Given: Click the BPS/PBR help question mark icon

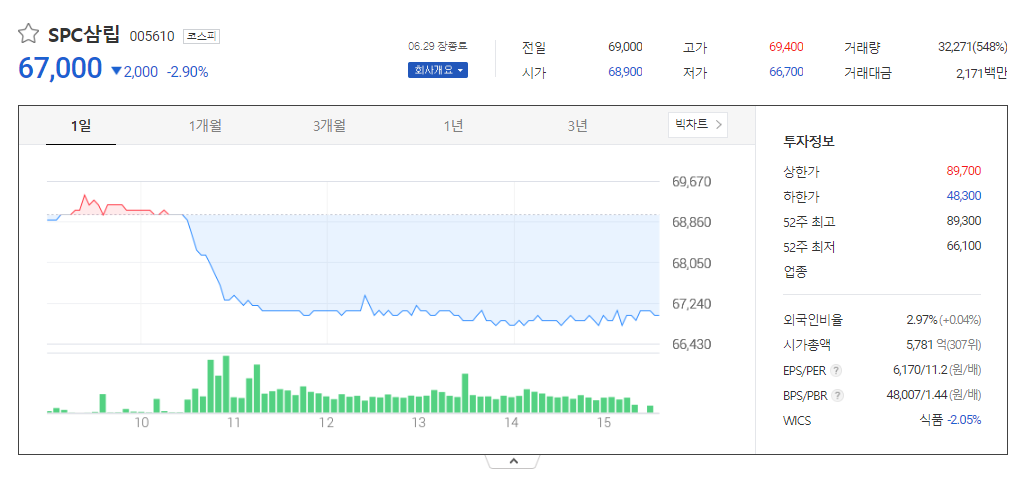Looking at the screenshot, I should pyautogui.click(x=837, y=396).
